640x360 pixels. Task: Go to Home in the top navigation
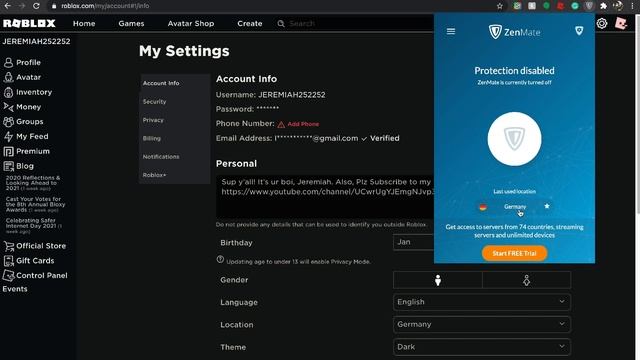tap(84, 24)
